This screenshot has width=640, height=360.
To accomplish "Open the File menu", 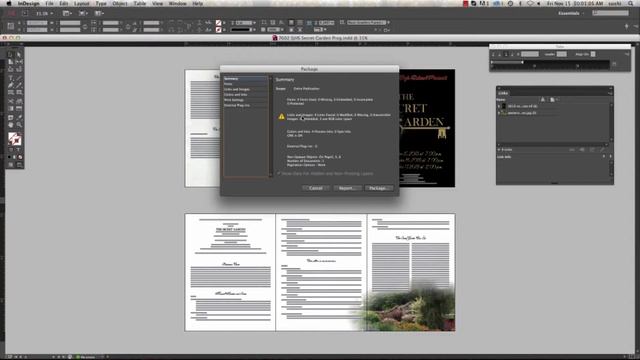I will (x=49, y=3).
